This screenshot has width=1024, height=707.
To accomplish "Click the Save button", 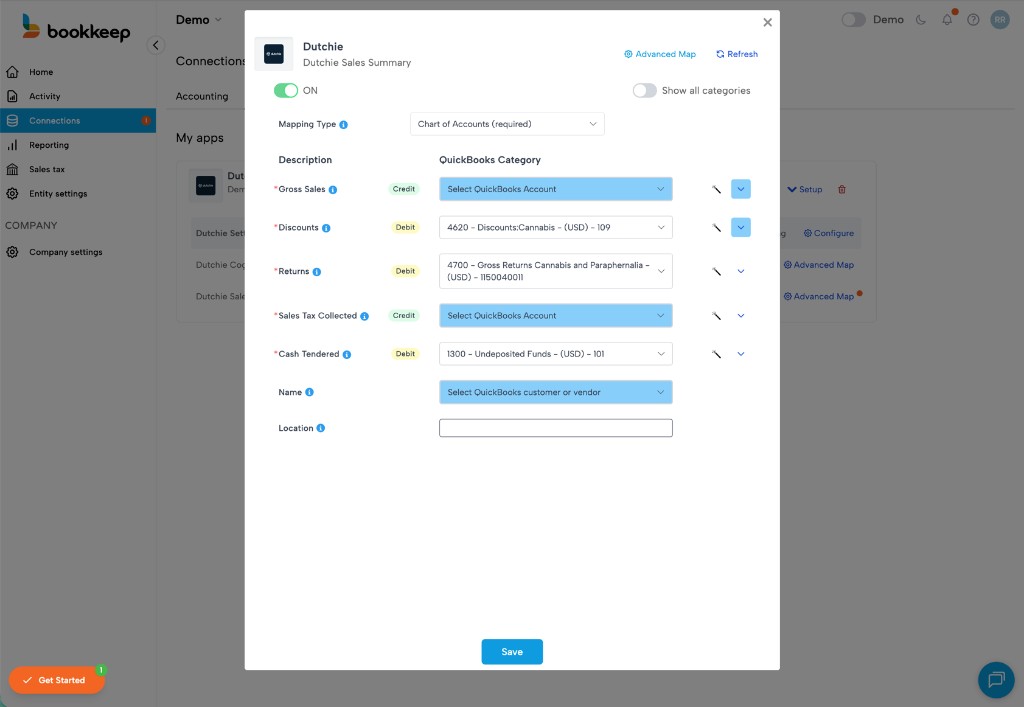I will tap(512, 652).
